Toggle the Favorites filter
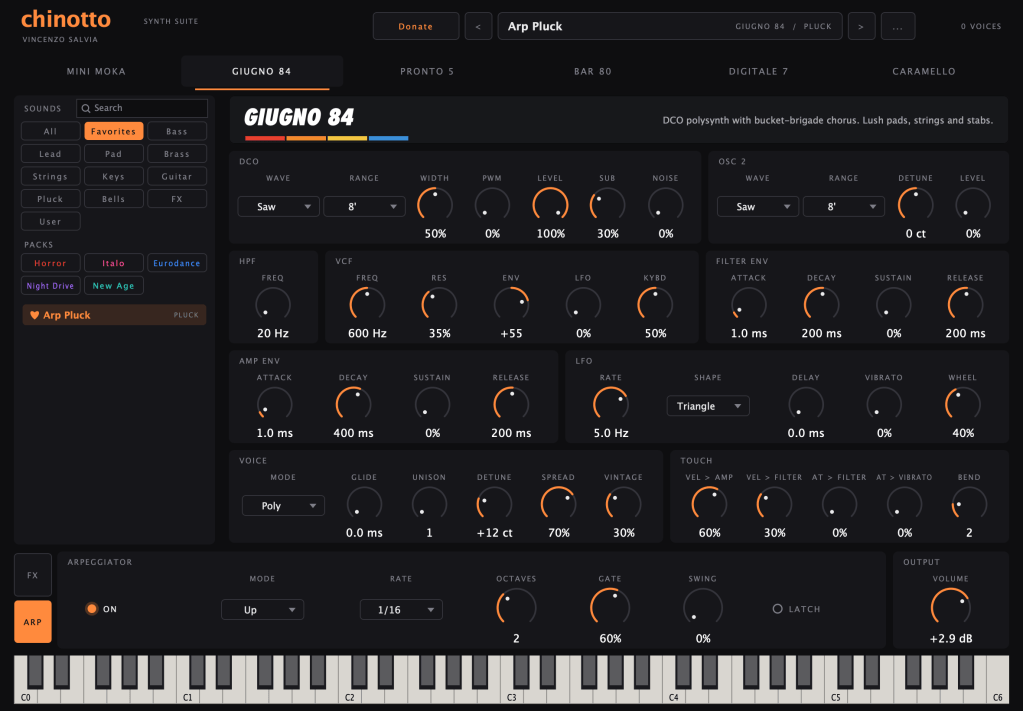Viewport: 1023px width, 711px height. pos(114,131)
